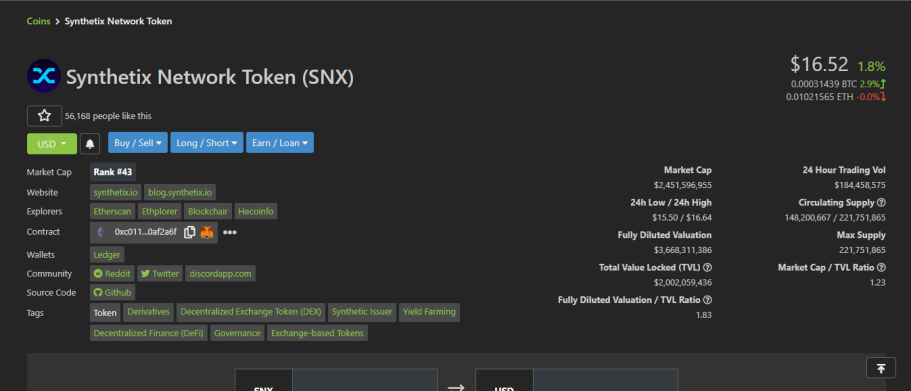This screenshot has height=391, width=911.
Task: Copy the contract address with copy icon
Action: point(189,232)
